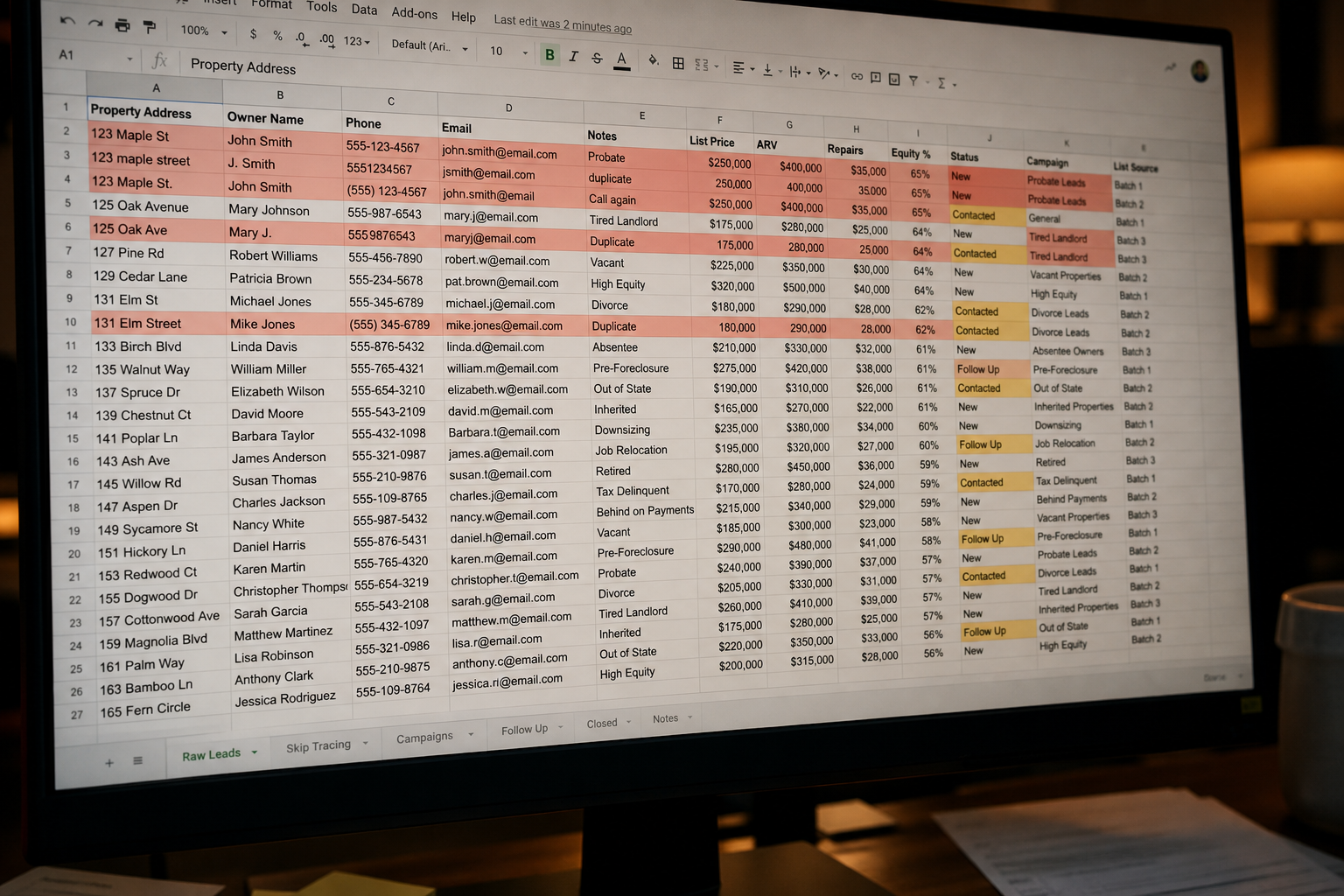Screen dimensions: 1344x896
Task: Open the Default (Ari.. font dropdown
Action: [x=430, y=45]
